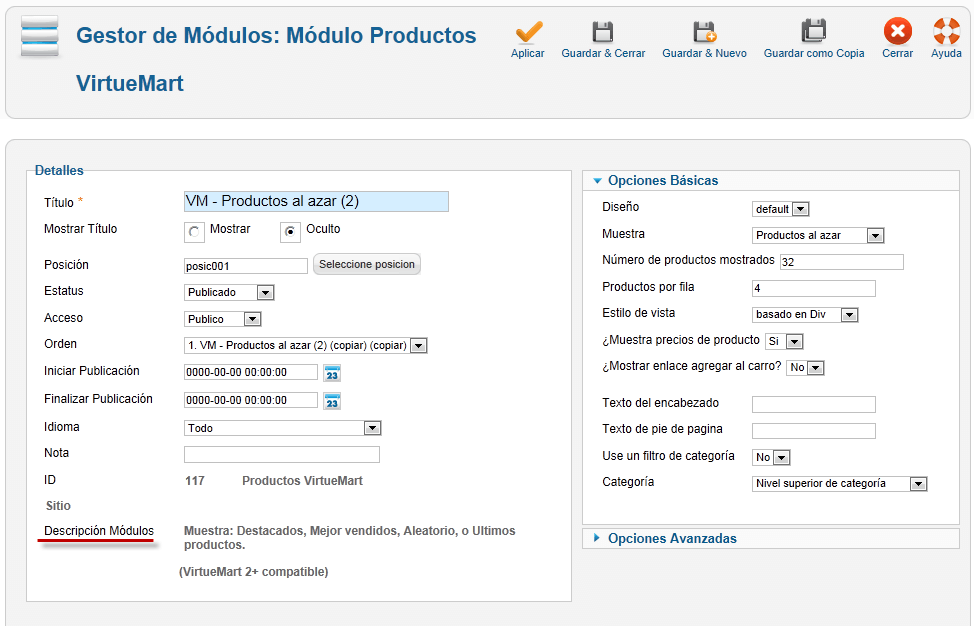
Task: Click the Cerrar toolbar label
Action: pos(898,53)
